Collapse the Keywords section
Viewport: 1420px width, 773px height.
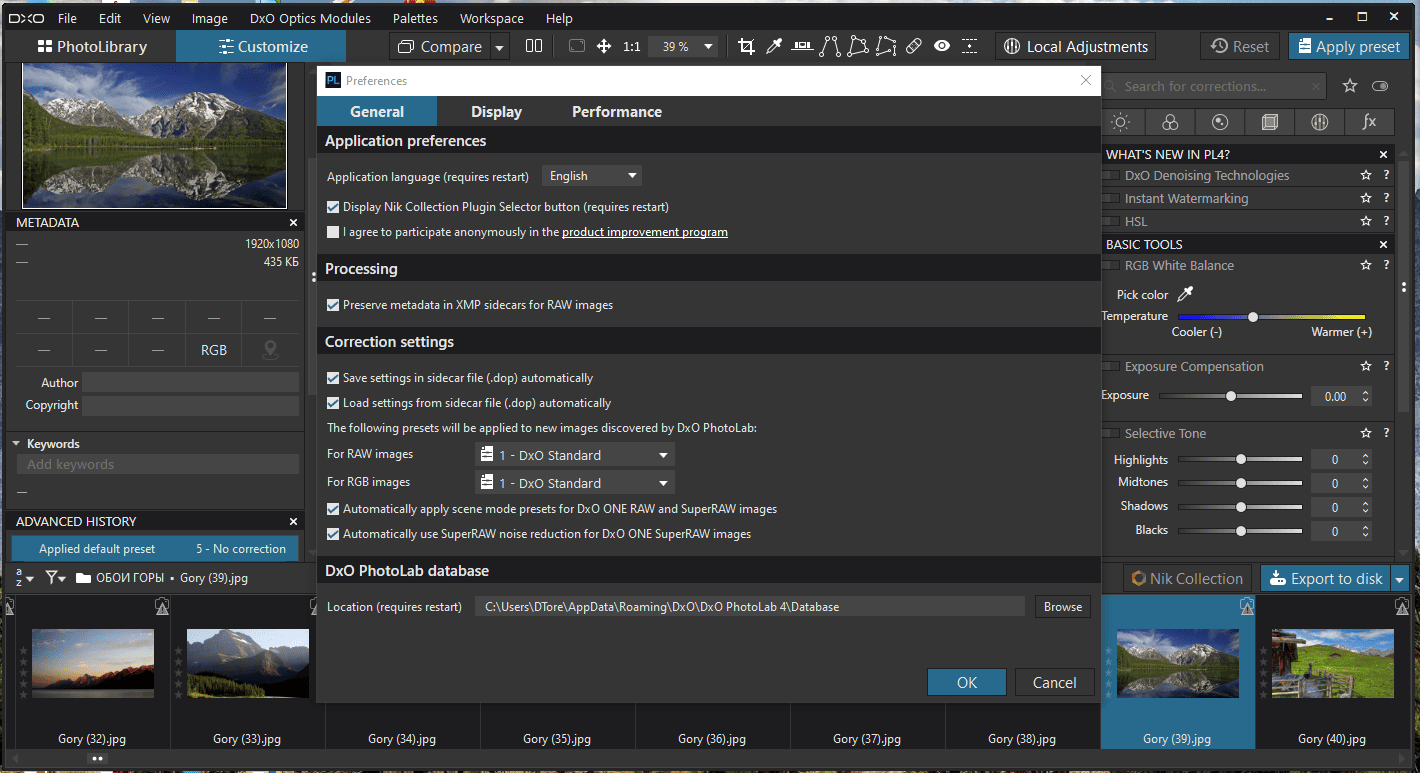(x=16, y=444)
